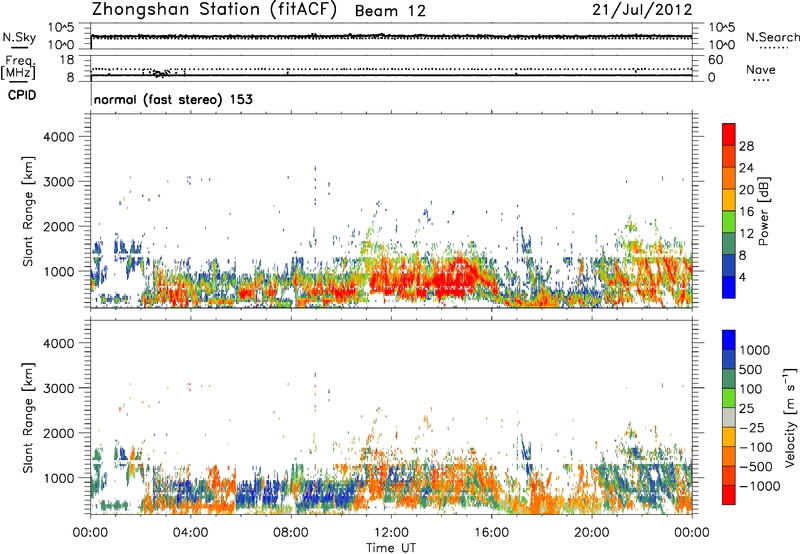The image size is (800, 554).
Task: Select the 'Freq. [MHz]' axis label
Action: [x=19, y=67]
